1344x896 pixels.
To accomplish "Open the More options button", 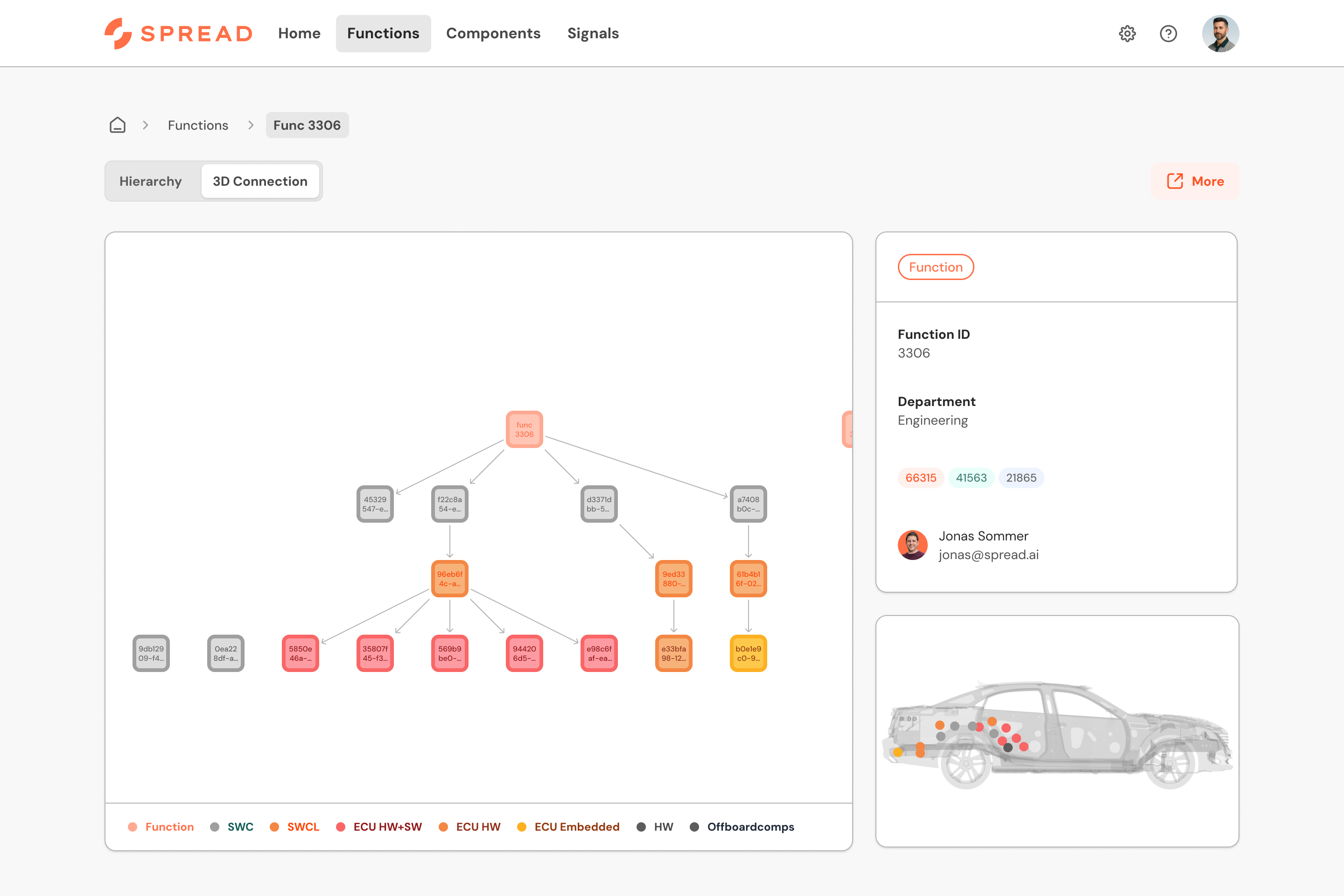I will coord(1195,181).
